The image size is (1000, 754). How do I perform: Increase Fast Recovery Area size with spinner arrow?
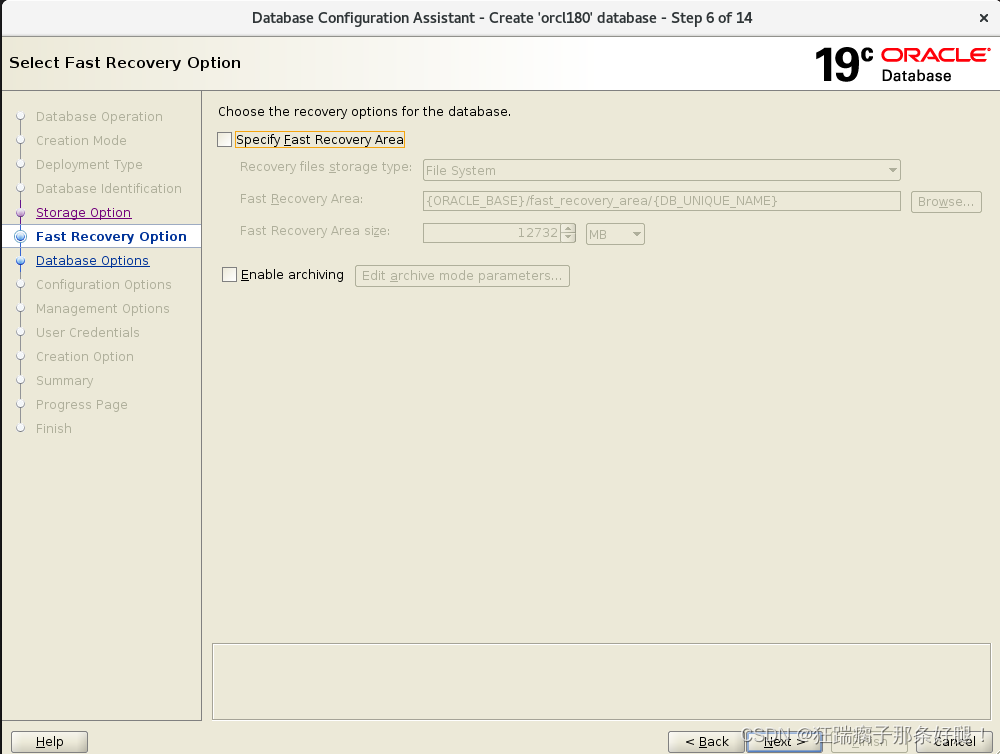[568, 229]
